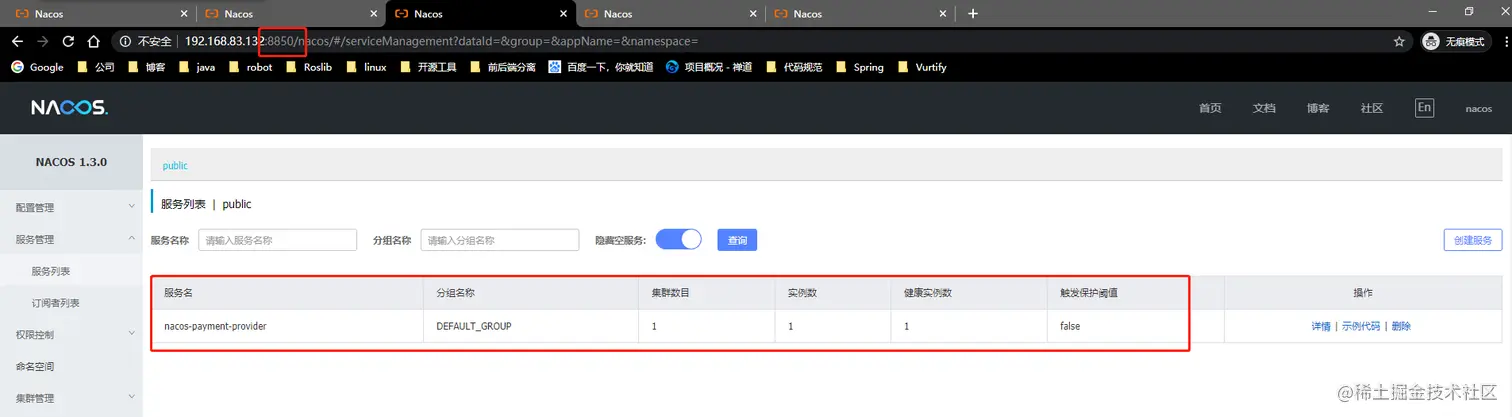Open 详情 for nacos-payment-provider
The width and height of the screenshot is (1512, 417).
tap(1320, 326)
